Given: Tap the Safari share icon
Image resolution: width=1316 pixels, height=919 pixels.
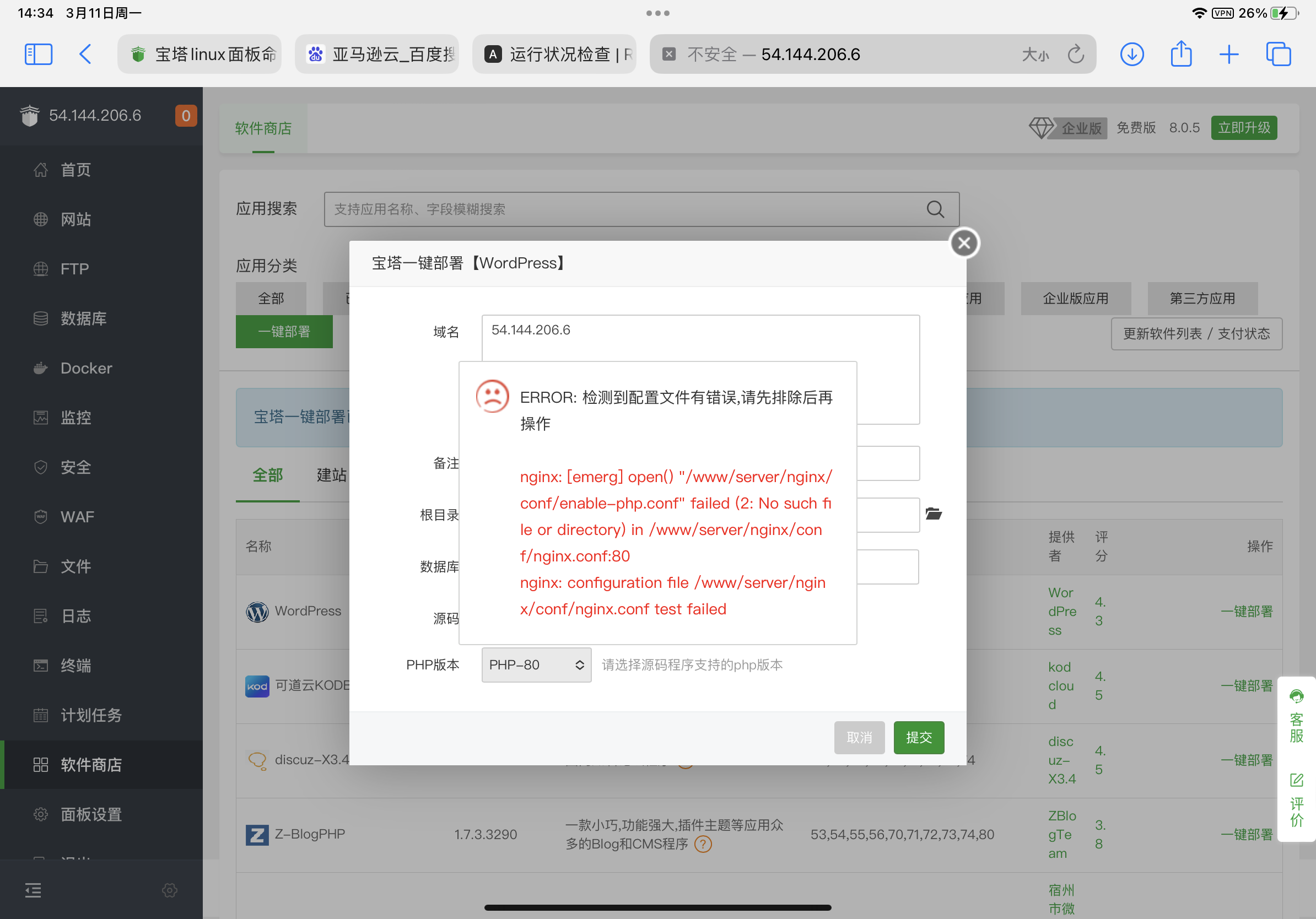Looking at the screenshot, I should click(x=1181, y=53).
